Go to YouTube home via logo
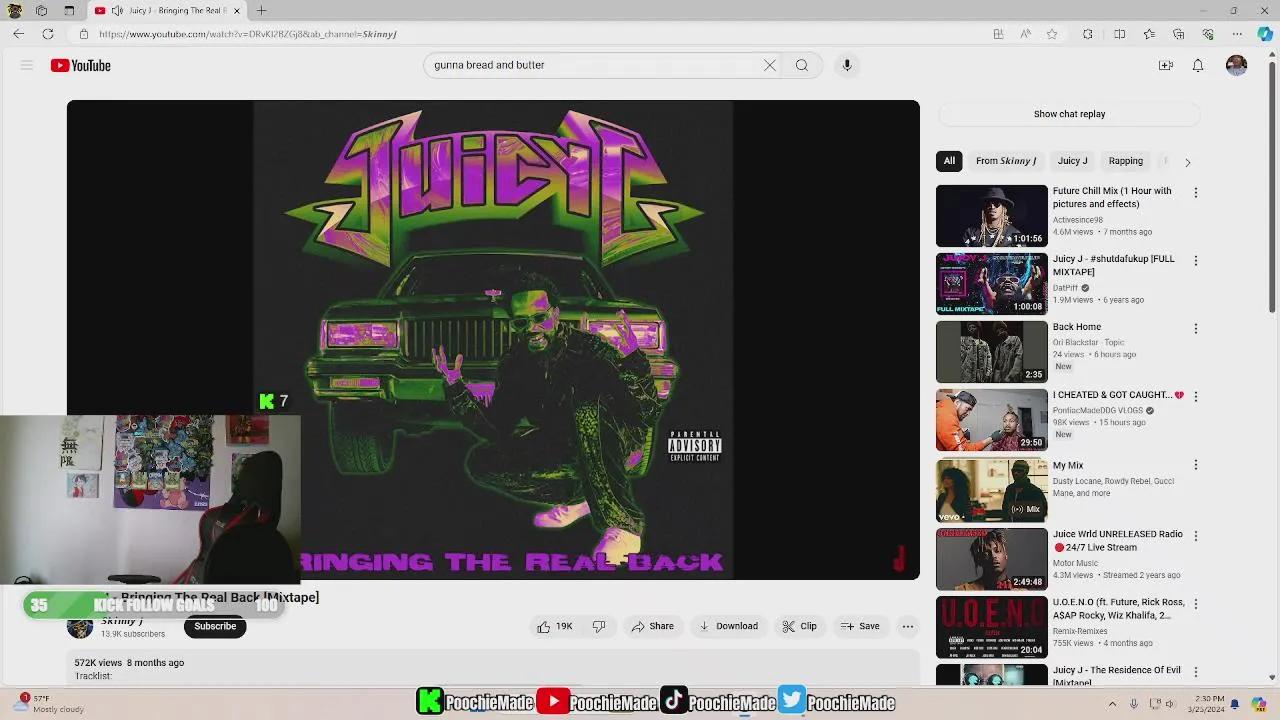1280x720 pixels. click(x=81, y=66)
